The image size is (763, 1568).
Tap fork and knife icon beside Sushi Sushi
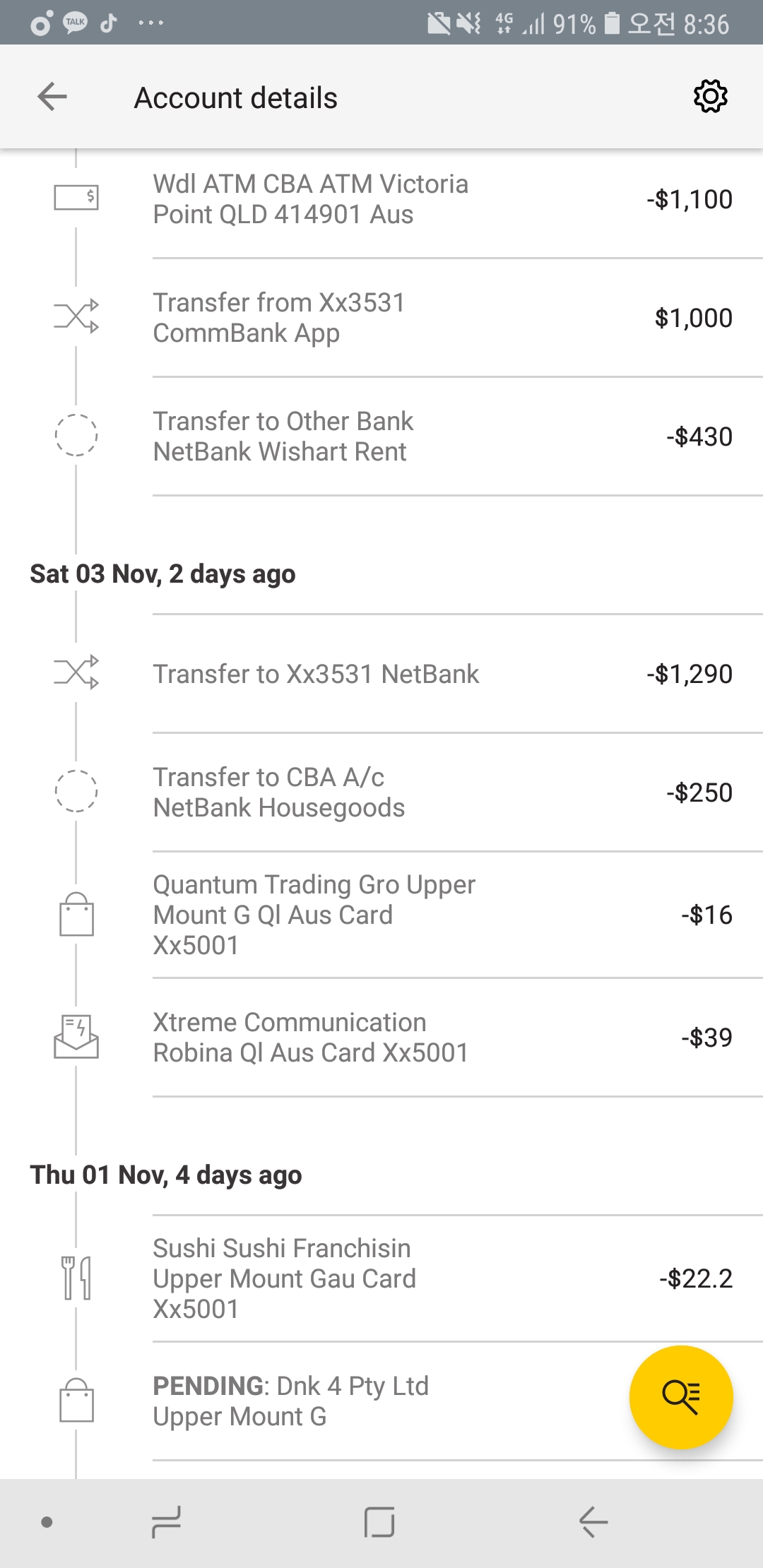point(76,1278)
